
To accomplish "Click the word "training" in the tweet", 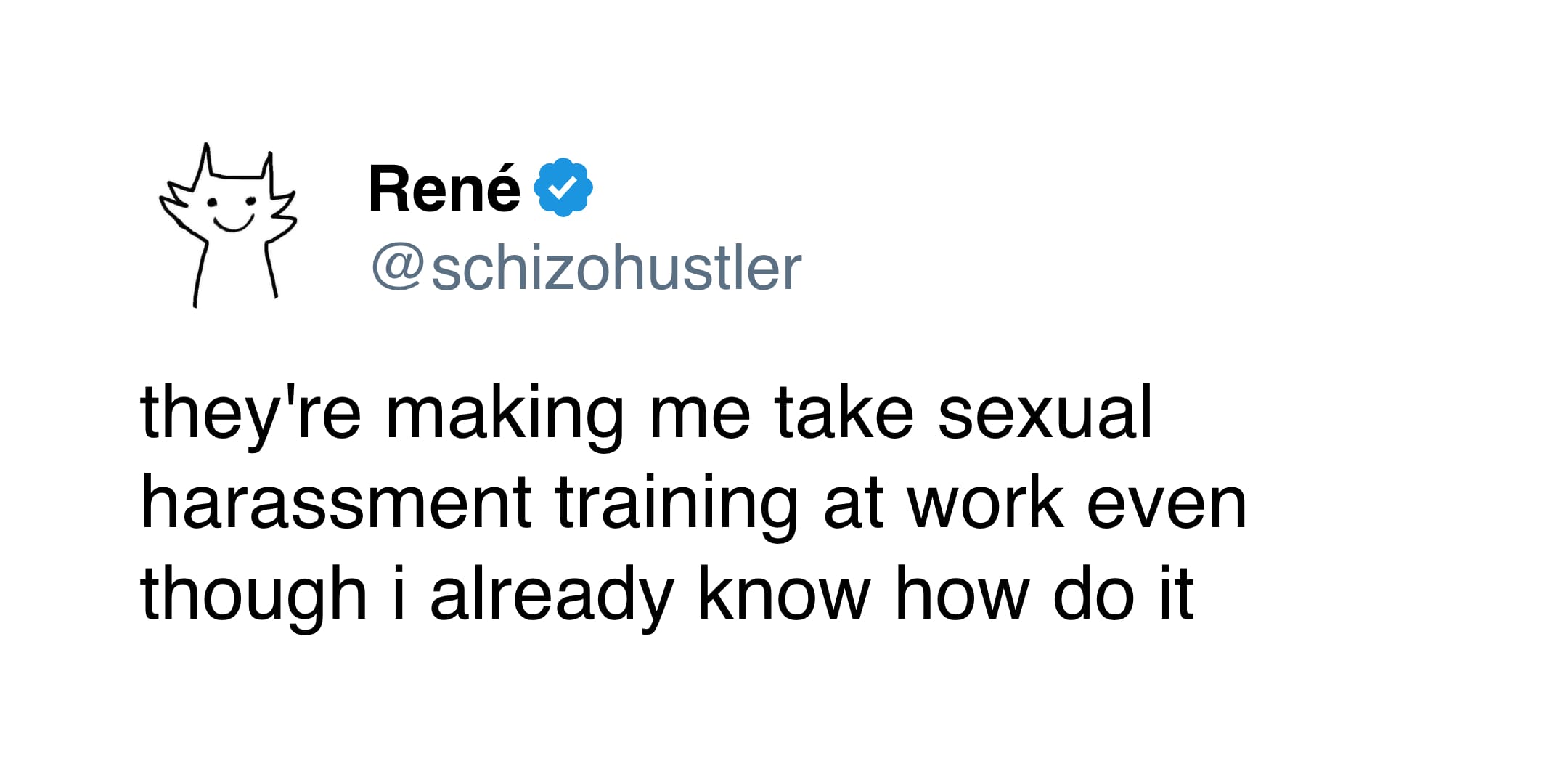I will point(677,504).
